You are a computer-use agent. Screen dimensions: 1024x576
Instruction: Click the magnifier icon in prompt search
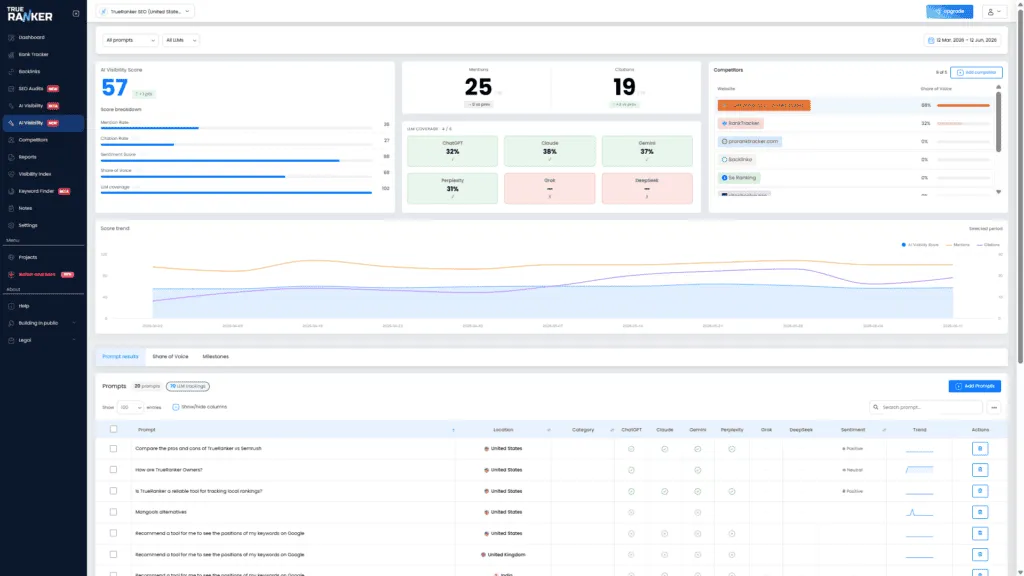pos(876,407)
